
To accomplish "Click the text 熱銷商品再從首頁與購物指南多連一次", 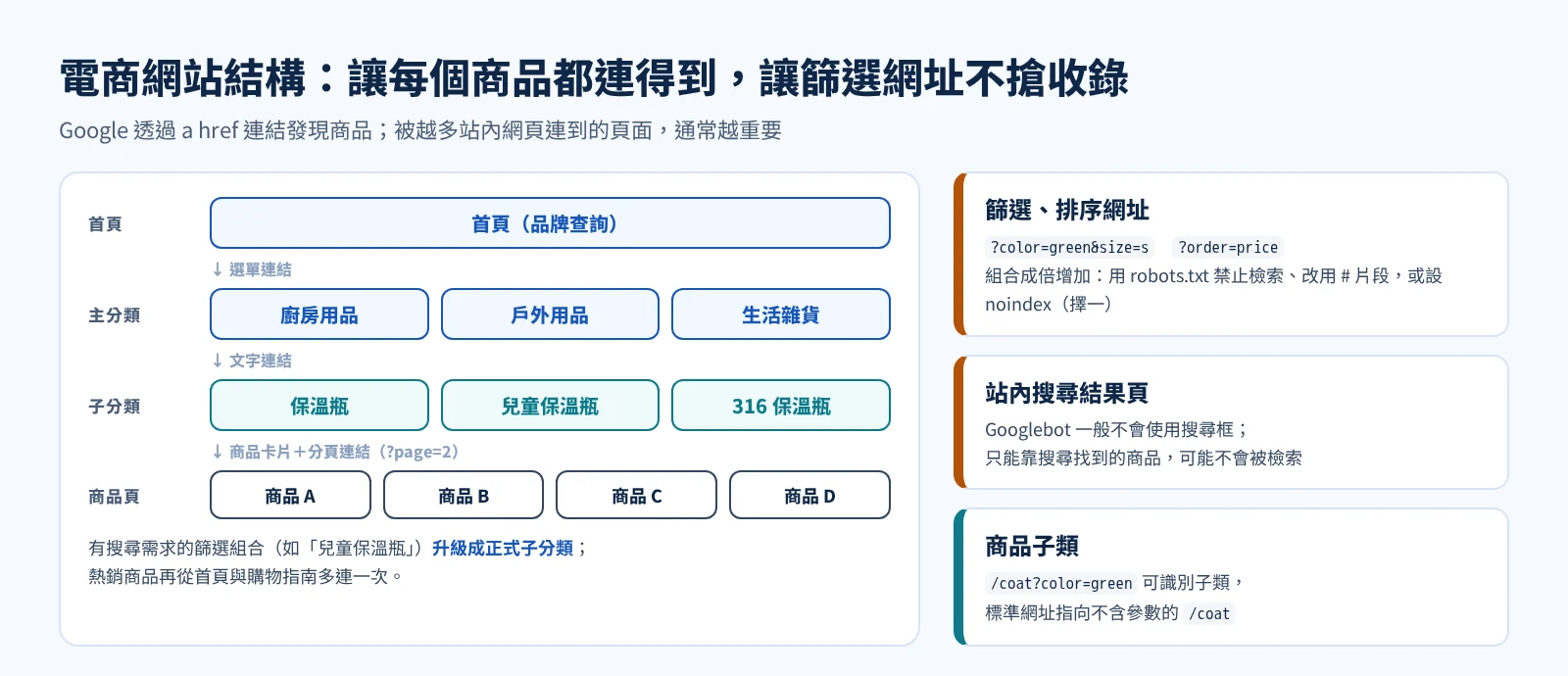I will pyautogui.click(x=245, y=576).
